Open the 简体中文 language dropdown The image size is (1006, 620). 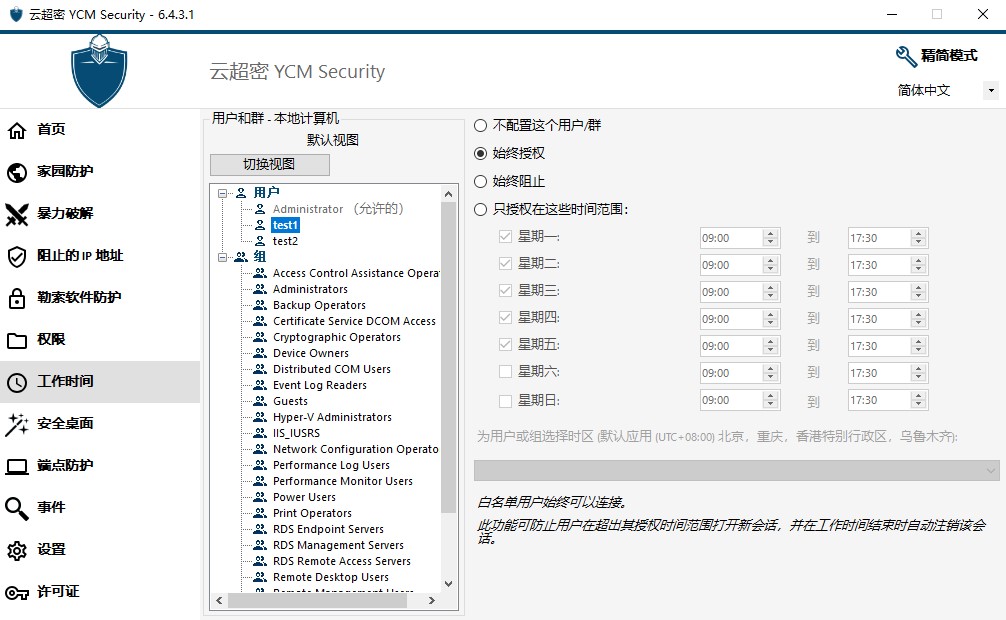point(991,90)
